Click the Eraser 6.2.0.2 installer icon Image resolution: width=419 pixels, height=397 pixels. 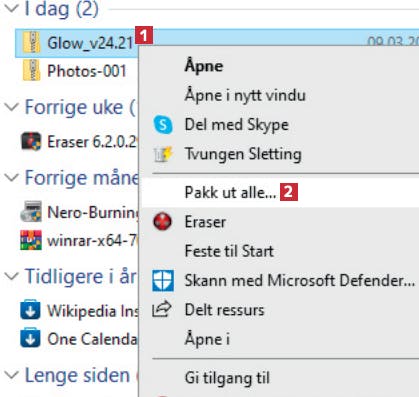pyautogui.click(x=31, y=141)
